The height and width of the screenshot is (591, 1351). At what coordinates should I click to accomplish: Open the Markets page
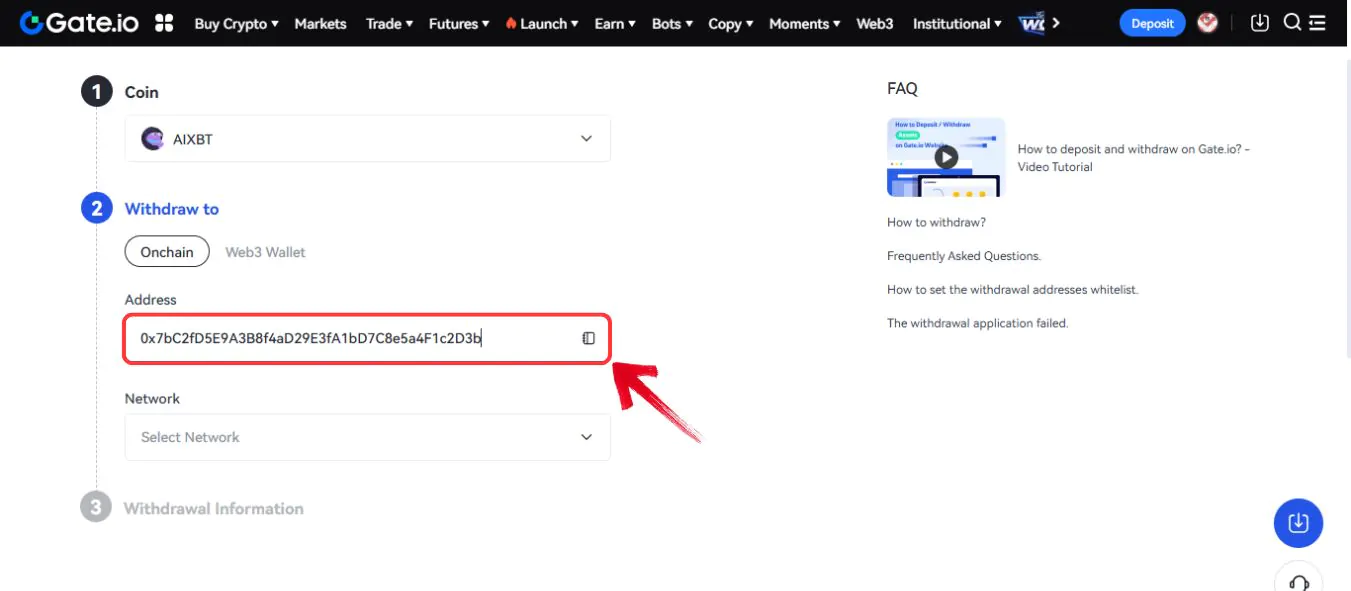point(320,23)
